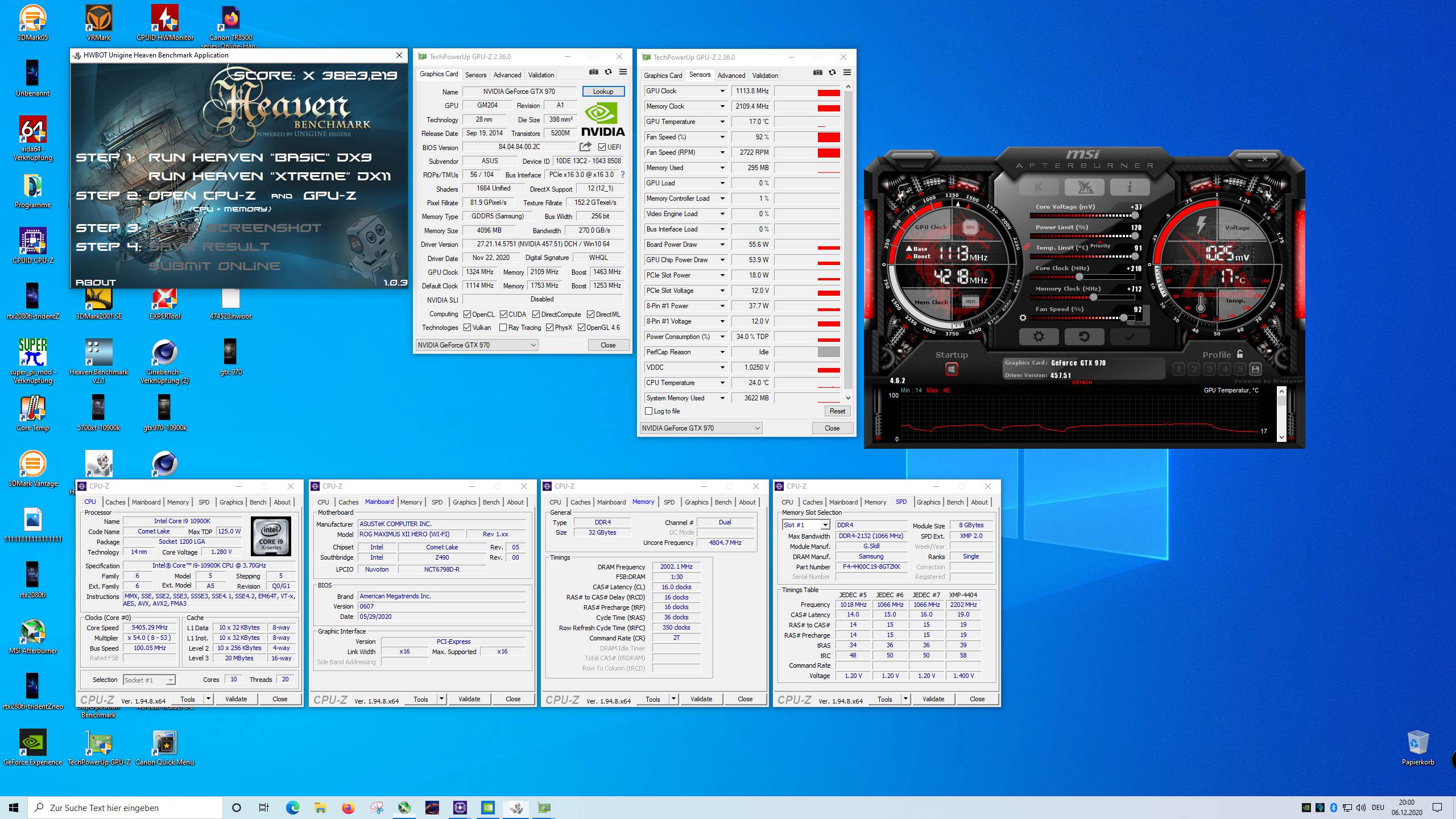The width and height of the screenshot is (1456, 819).
Task: Click the Afterburner K Kombustor button
Action: 1039,187
